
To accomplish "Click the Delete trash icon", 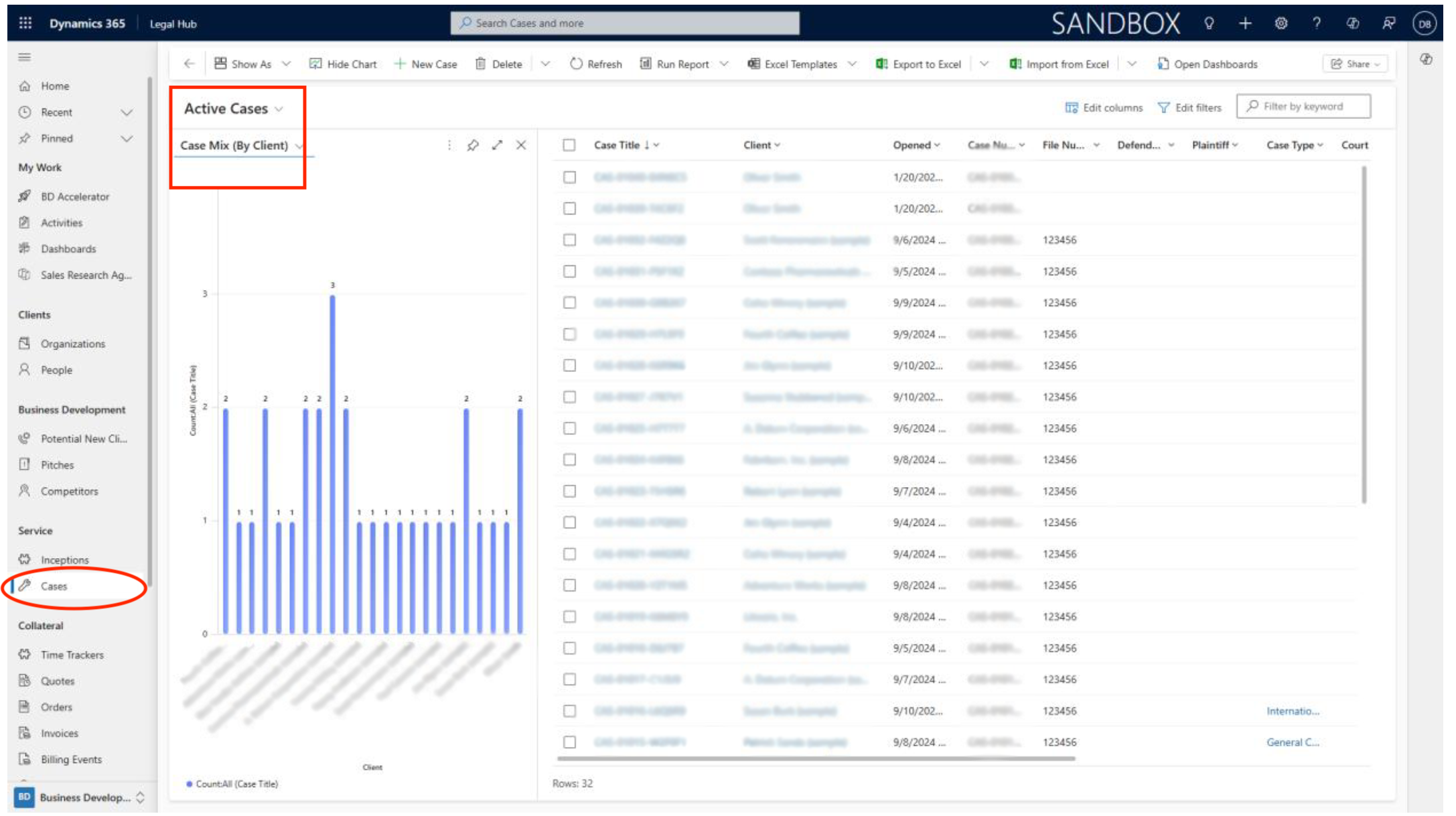I will point(480,64).
